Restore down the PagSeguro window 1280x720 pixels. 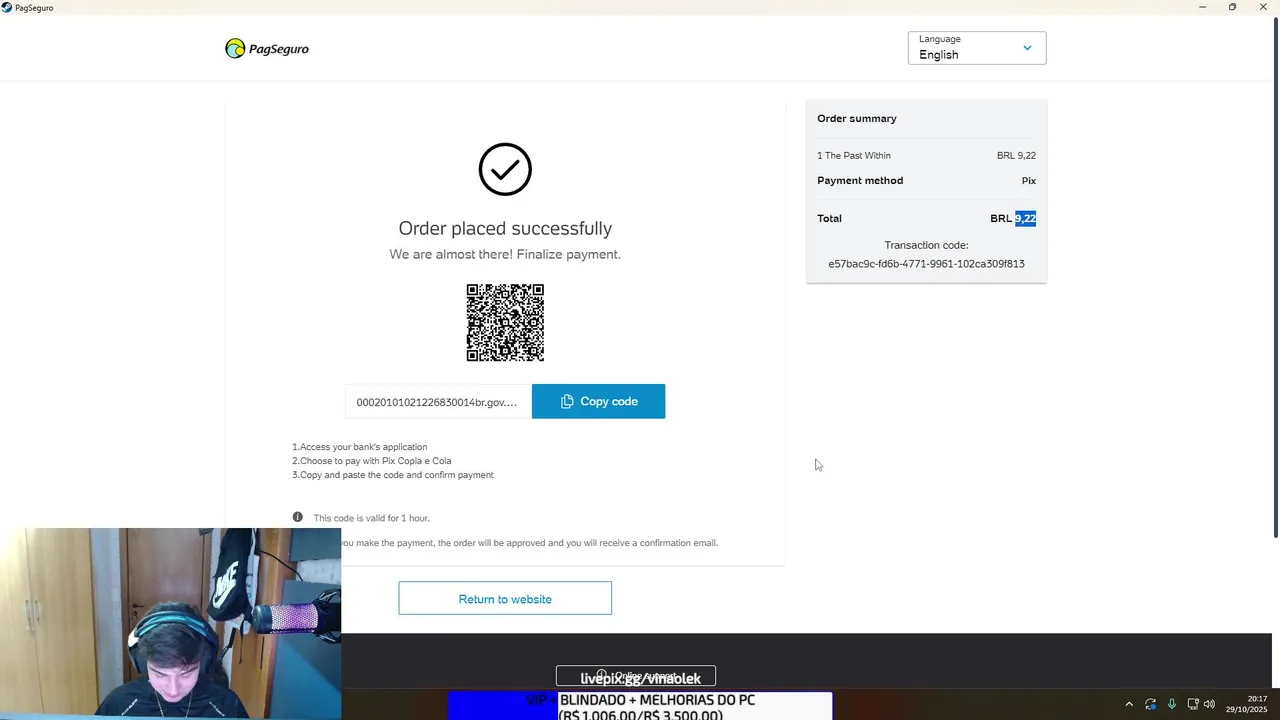point(1232,7)
